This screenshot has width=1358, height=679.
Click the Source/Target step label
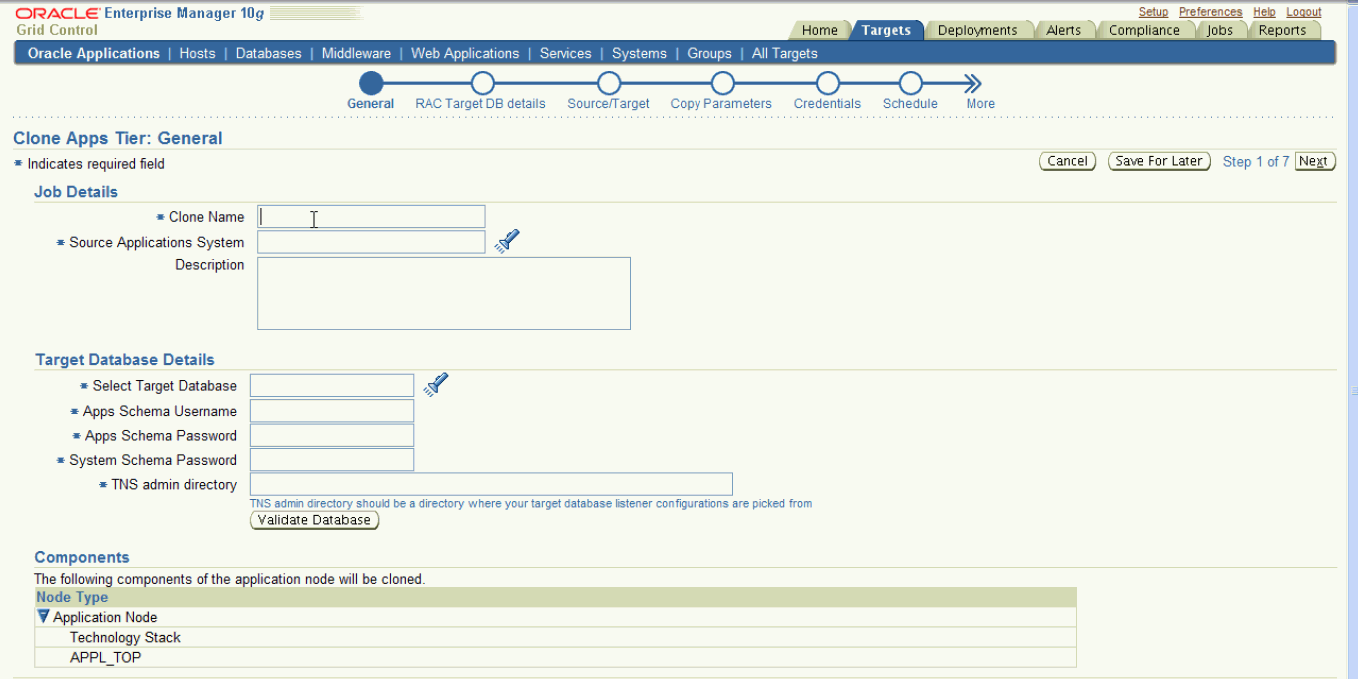tap(608, 103)
